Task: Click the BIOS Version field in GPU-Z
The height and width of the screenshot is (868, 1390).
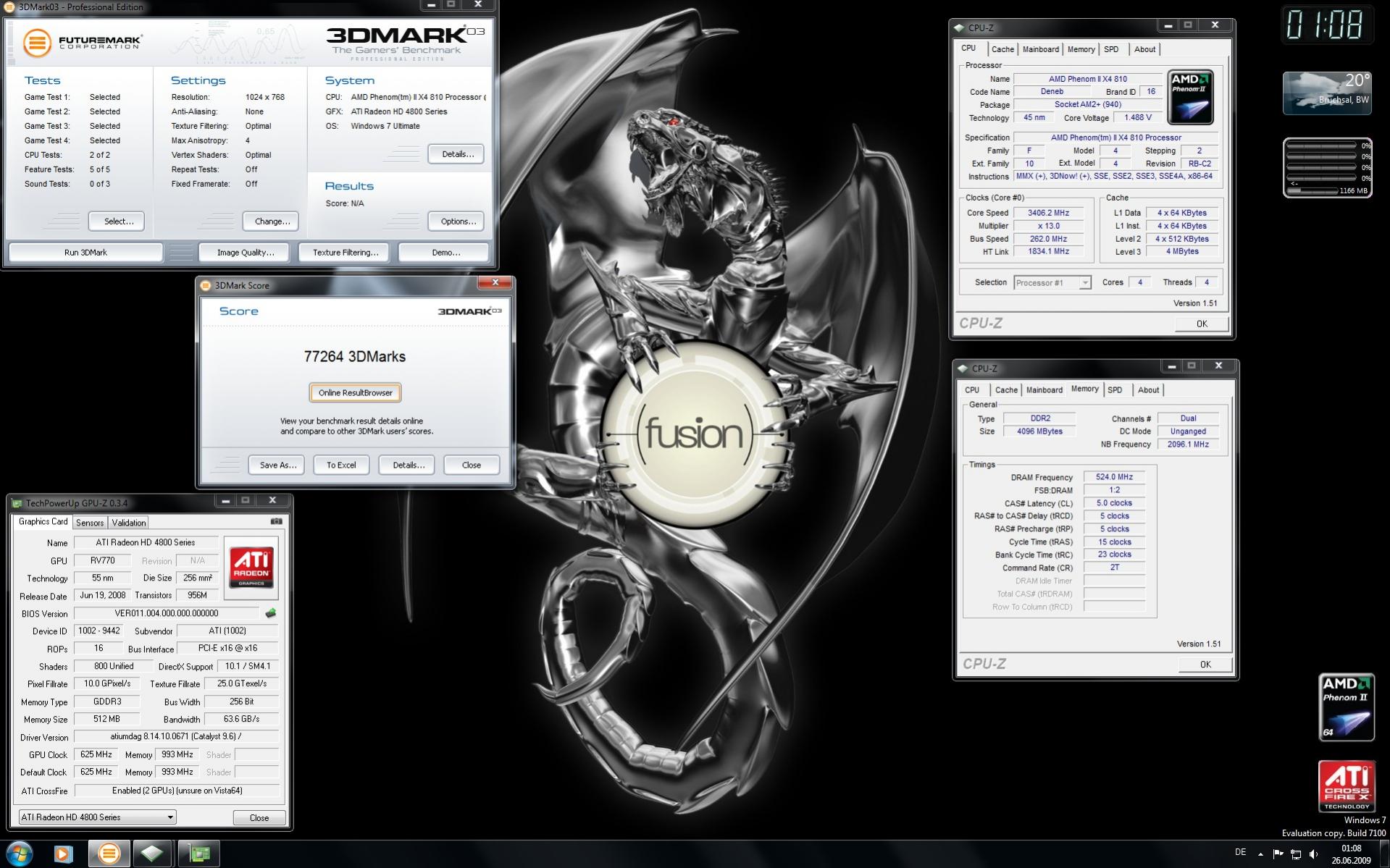Action: click(x=166, y=613)
